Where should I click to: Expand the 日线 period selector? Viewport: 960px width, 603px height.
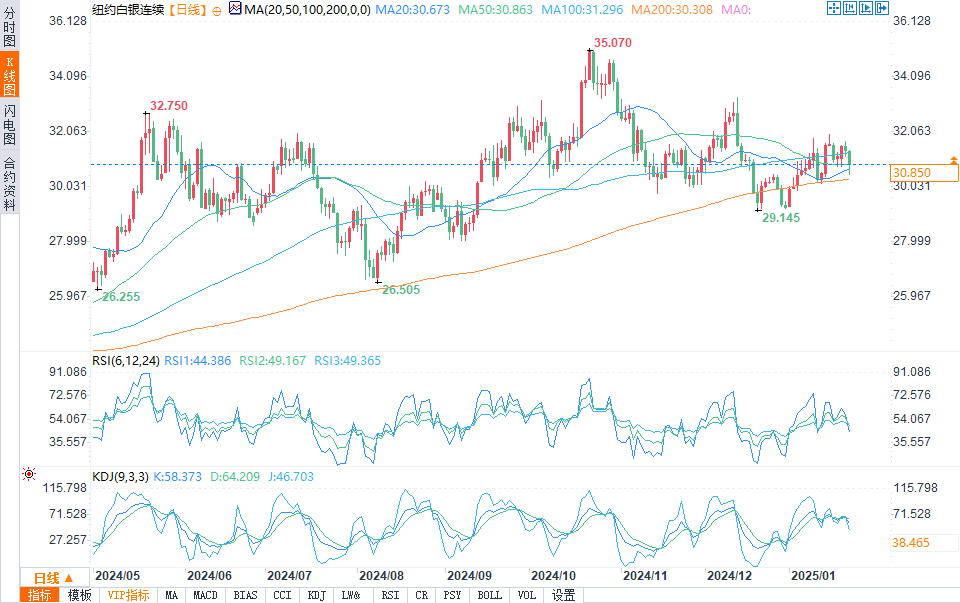click(54, 578)
